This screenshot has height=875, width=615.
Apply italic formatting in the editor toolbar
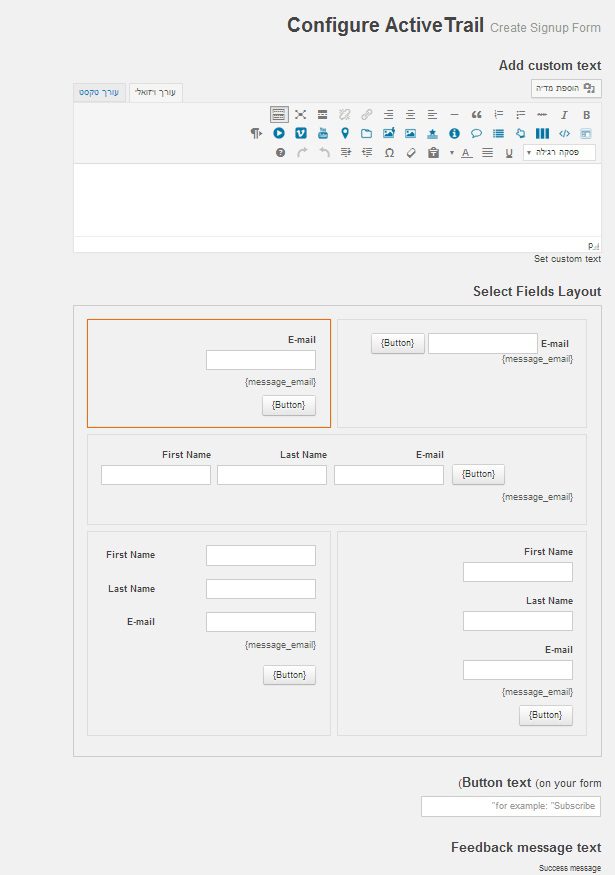(x=564, y=115)
